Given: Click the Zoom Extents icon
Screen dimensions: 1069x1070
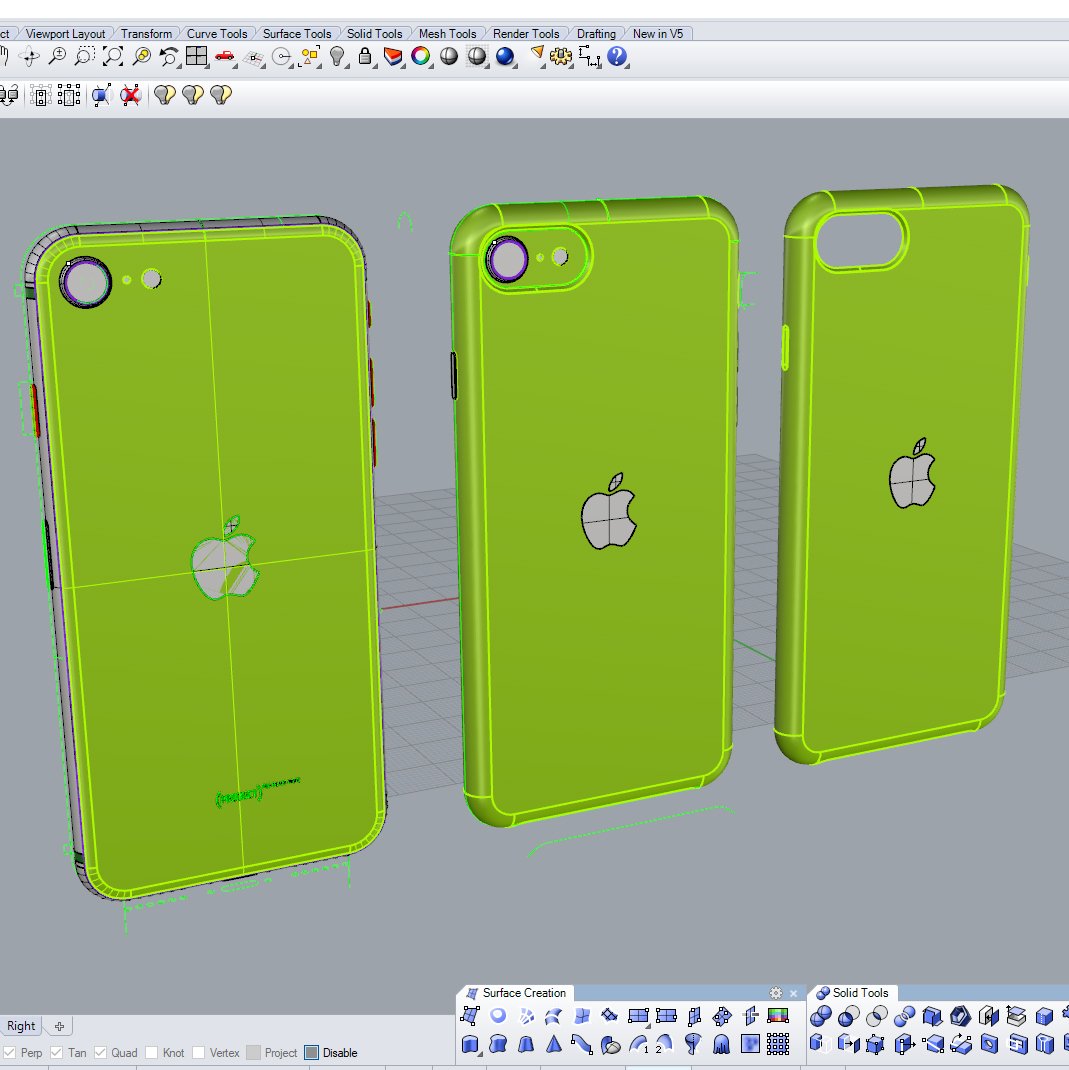Looking at the screenshot, I should pos(113,57).
